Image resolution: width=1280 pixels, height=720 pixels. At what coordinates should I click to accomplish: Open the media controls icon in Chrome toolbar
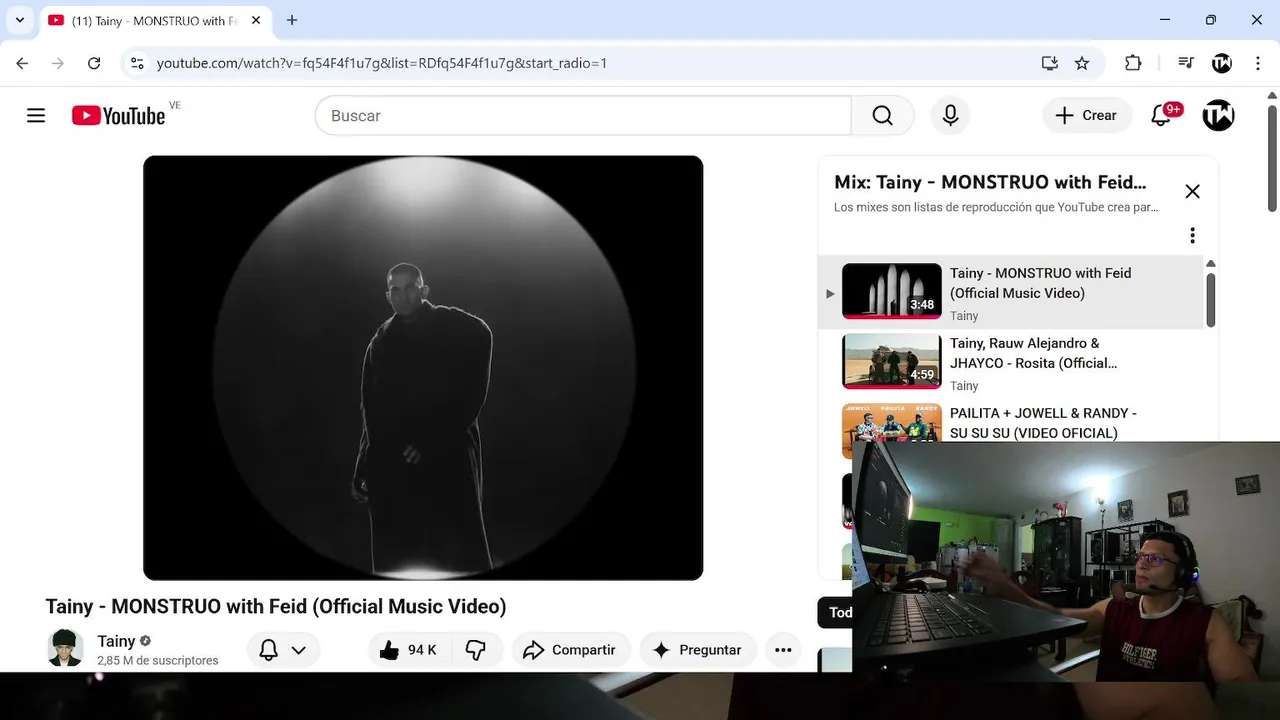(1186, 63)
